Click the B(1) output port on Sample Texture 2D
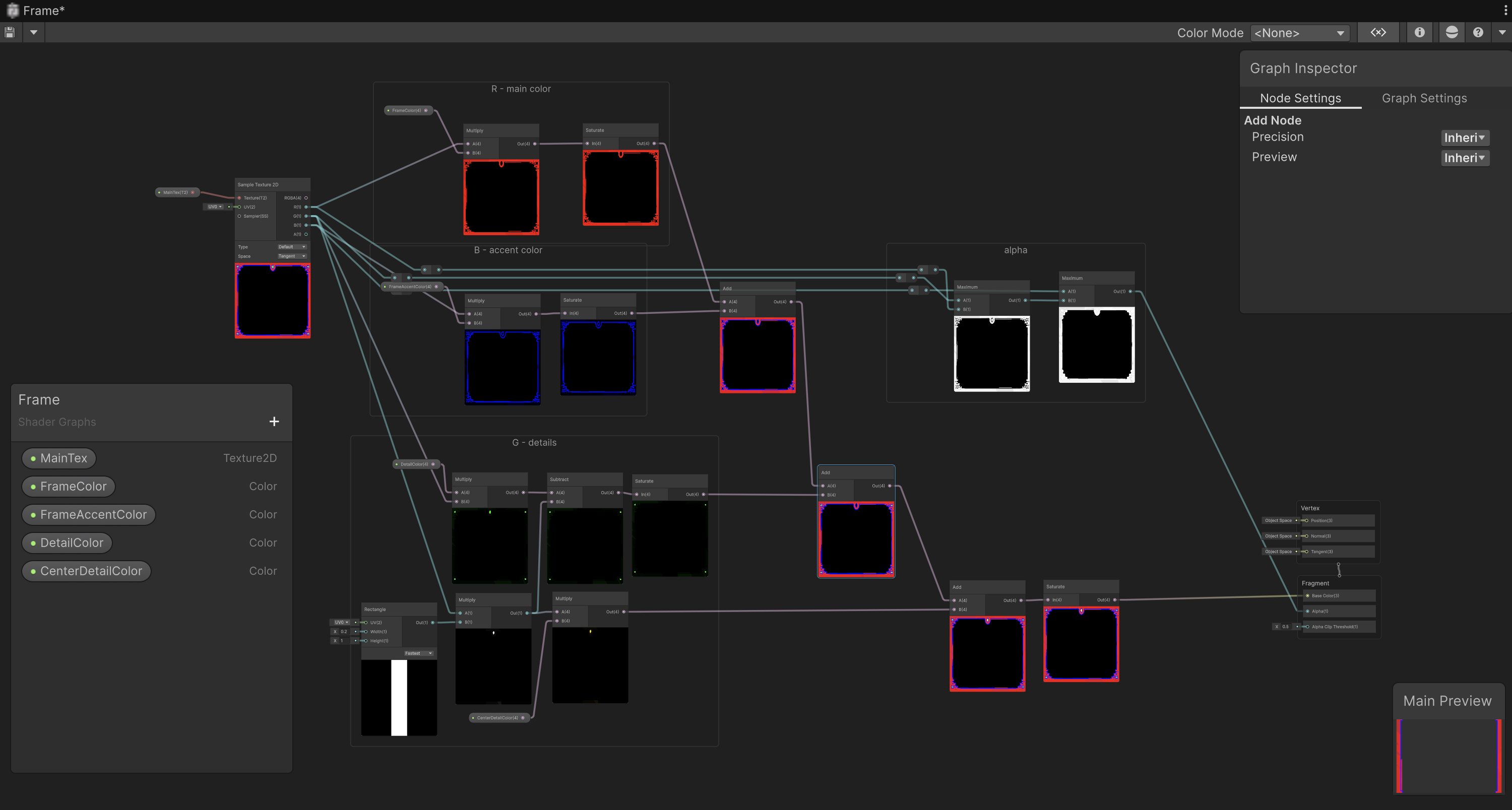 tap(306, 225)
